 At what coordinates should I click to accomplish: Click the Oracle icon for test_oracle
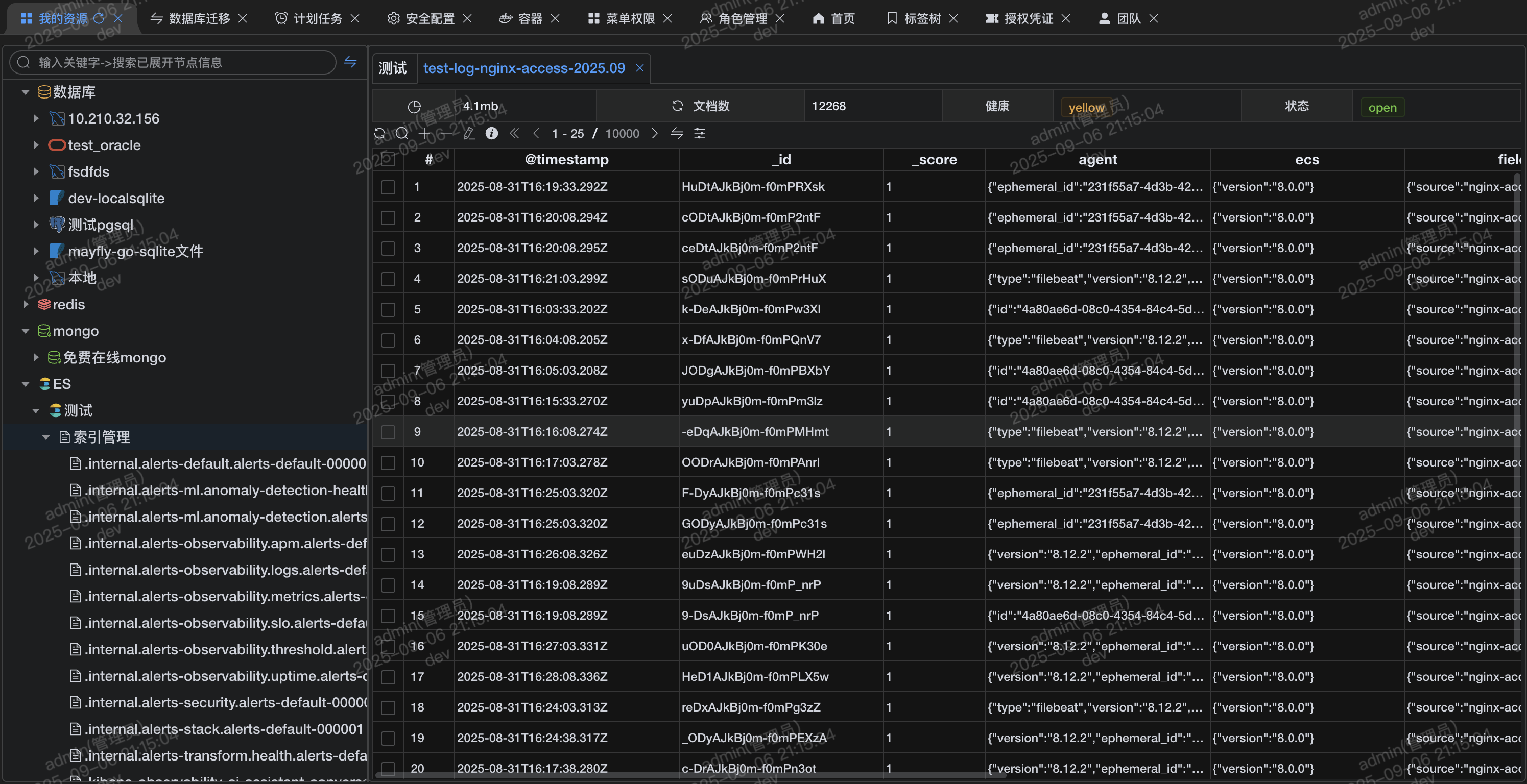coord(57,145)
